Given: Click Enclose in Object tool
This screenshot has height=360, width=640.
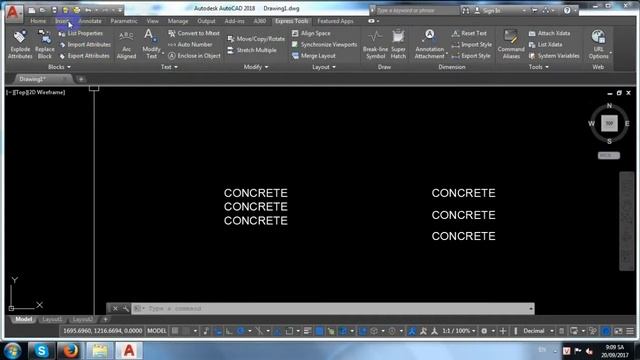Looking at the screenshot, I should click(194, 56).
